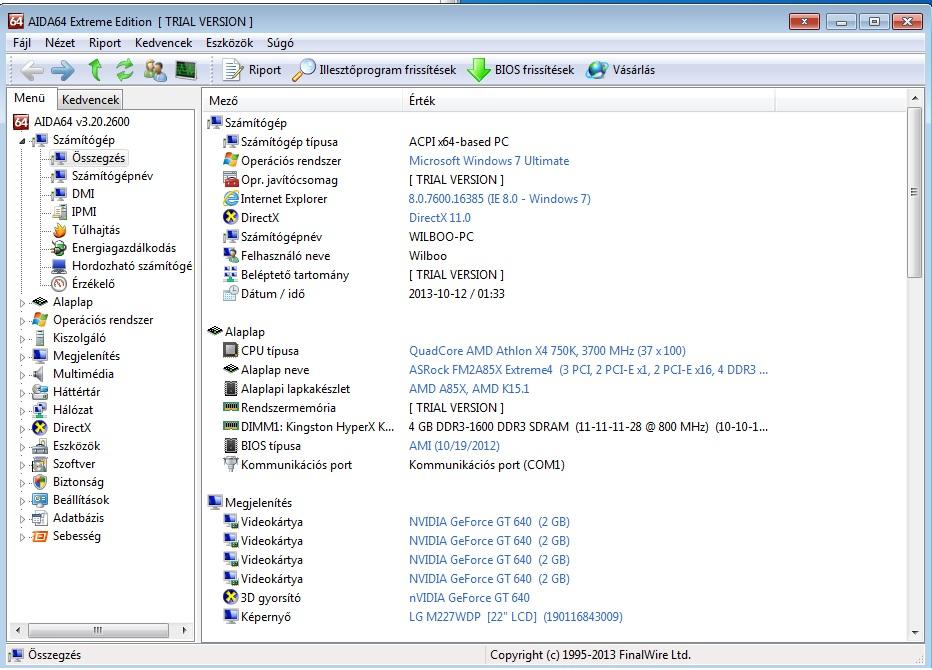Select the Érzékelő gauge item
The width and height of the screenshot is (932, 670).
93,284
